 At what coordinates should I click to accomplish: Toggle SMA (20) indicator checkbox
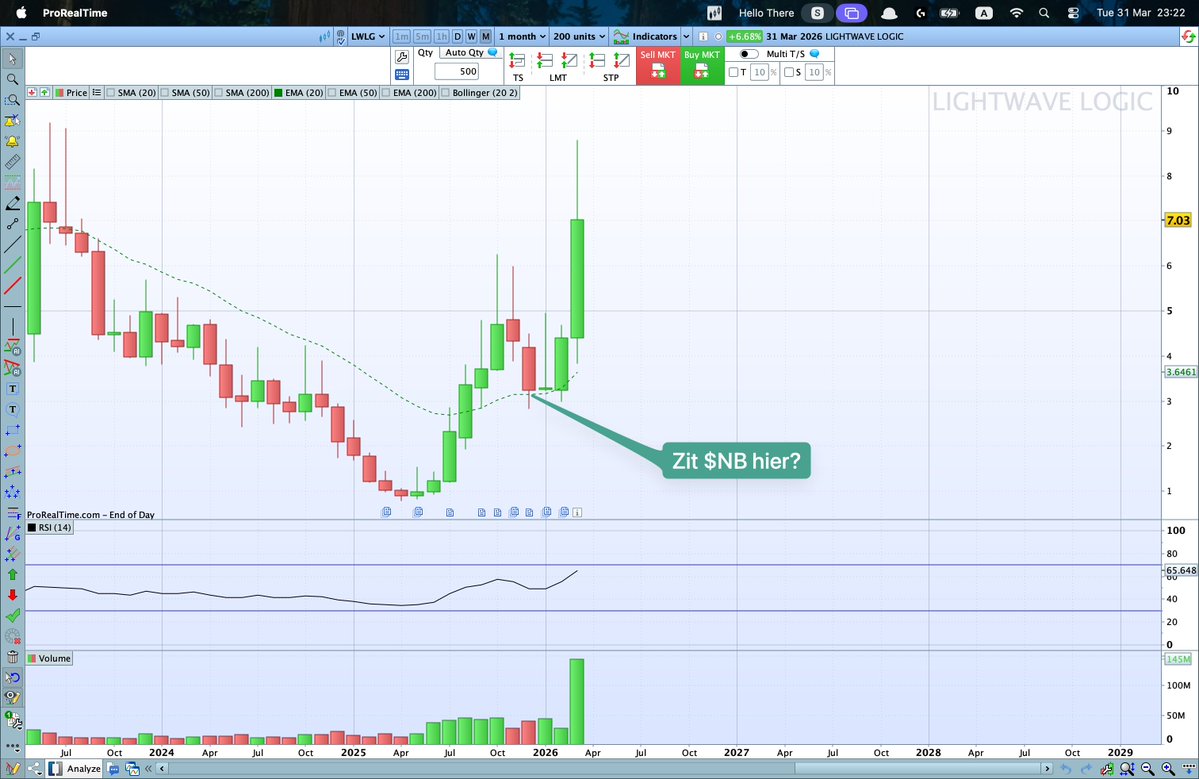(x=112, y=93)
